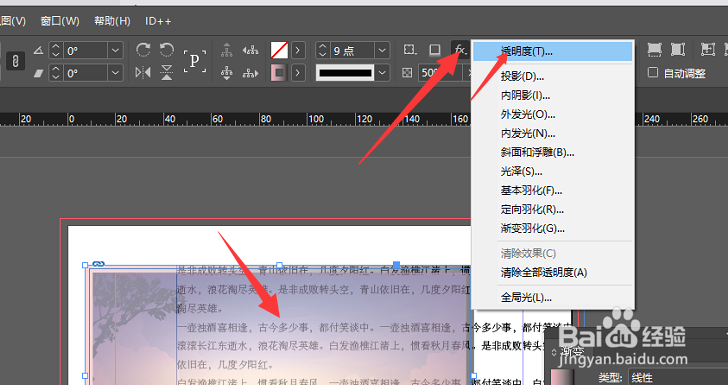This screenshot has height=385, width=728.
Task: Choose 定向羽化(R)... menu item
Action: point(552,209)
